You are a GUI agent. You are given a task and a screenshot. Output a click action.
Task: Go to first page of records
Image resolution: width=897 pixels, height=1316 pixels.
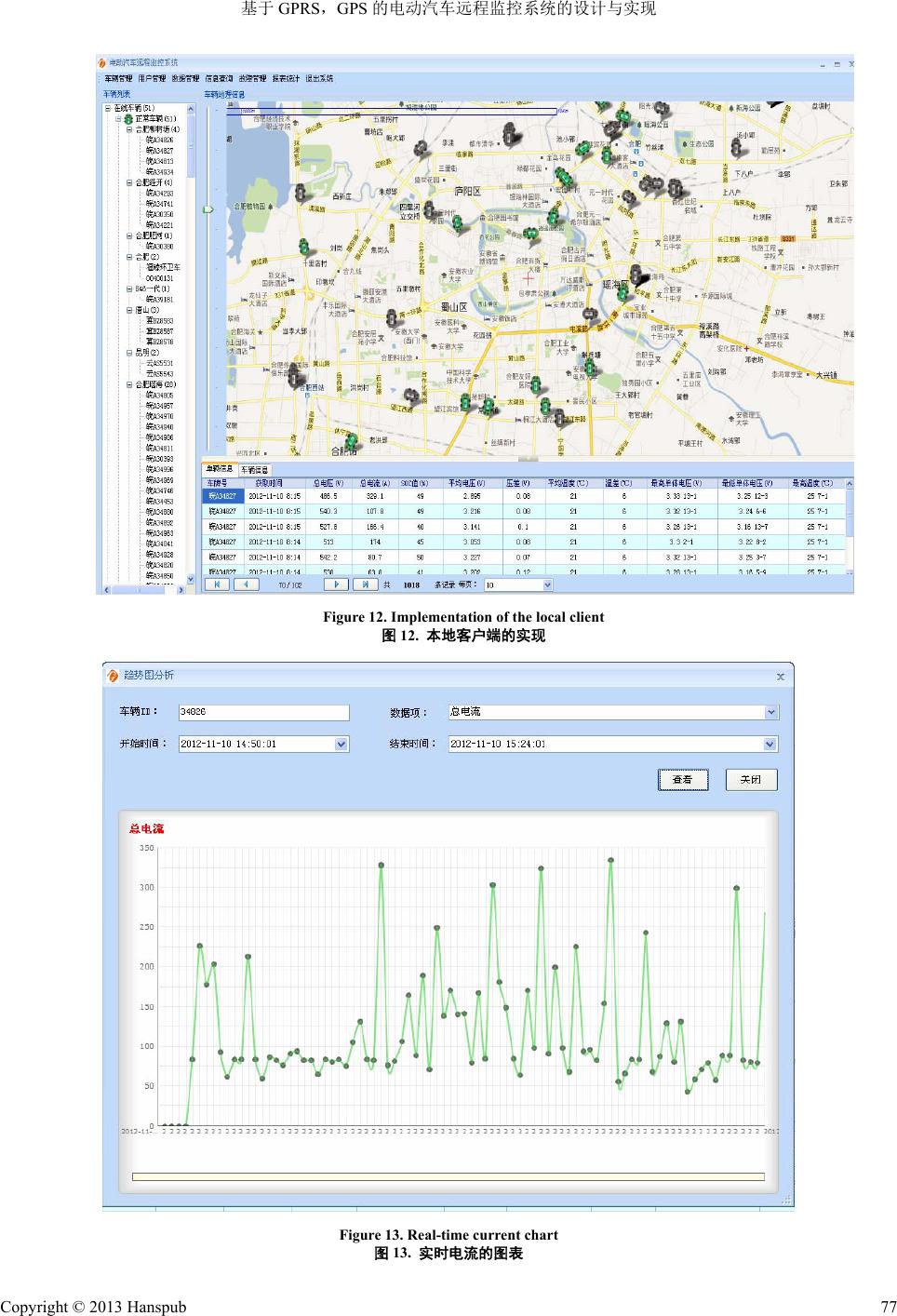[x=217, y=584]
